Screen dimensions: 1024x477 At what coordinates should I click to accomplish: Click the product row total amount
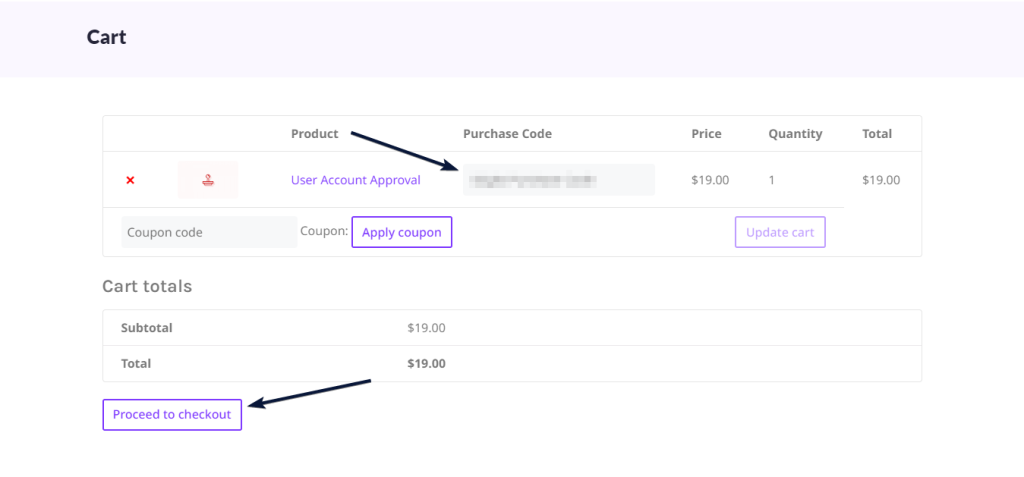pos(881,181)
